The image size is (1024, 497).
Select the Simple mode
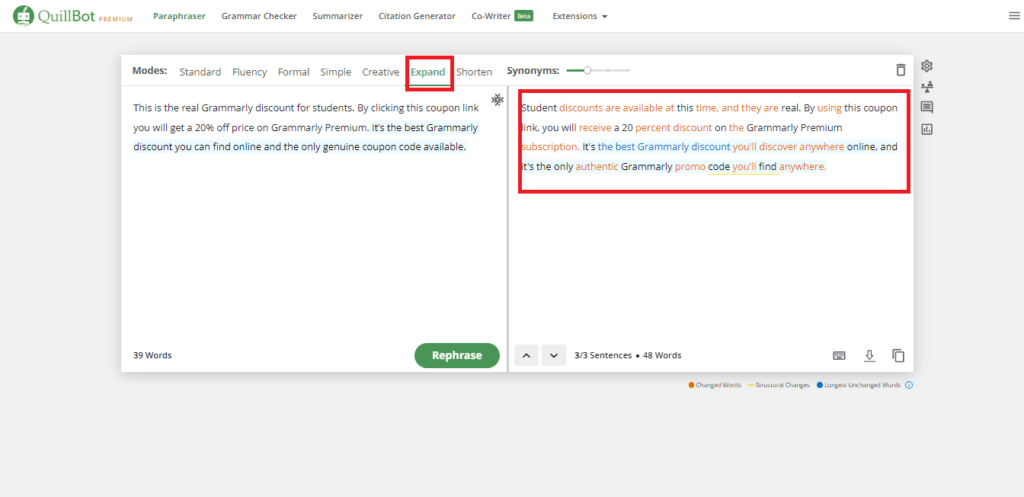[336, 72]
